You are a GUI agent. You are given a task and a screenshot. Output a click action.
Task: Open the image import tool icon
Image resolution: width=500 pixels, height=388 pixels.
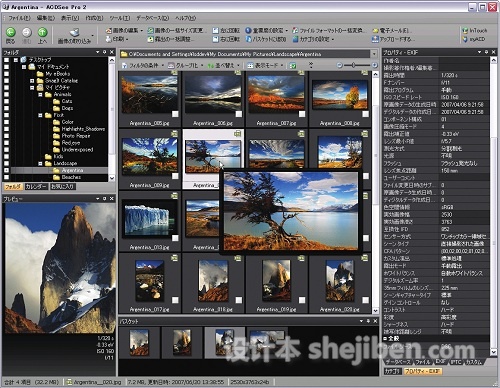(74, 32)
